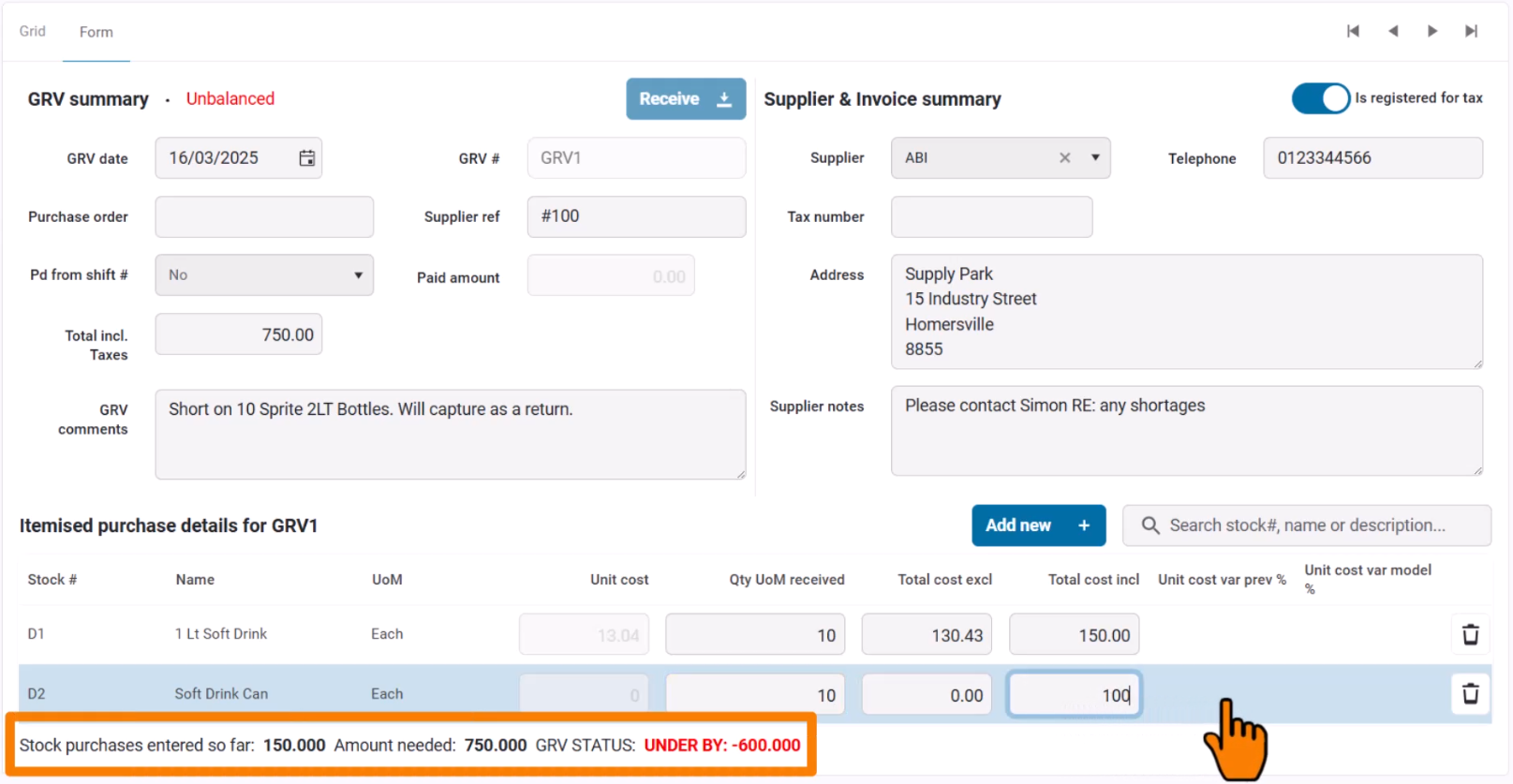Jump to the last record

click(x=1472, y=31)
